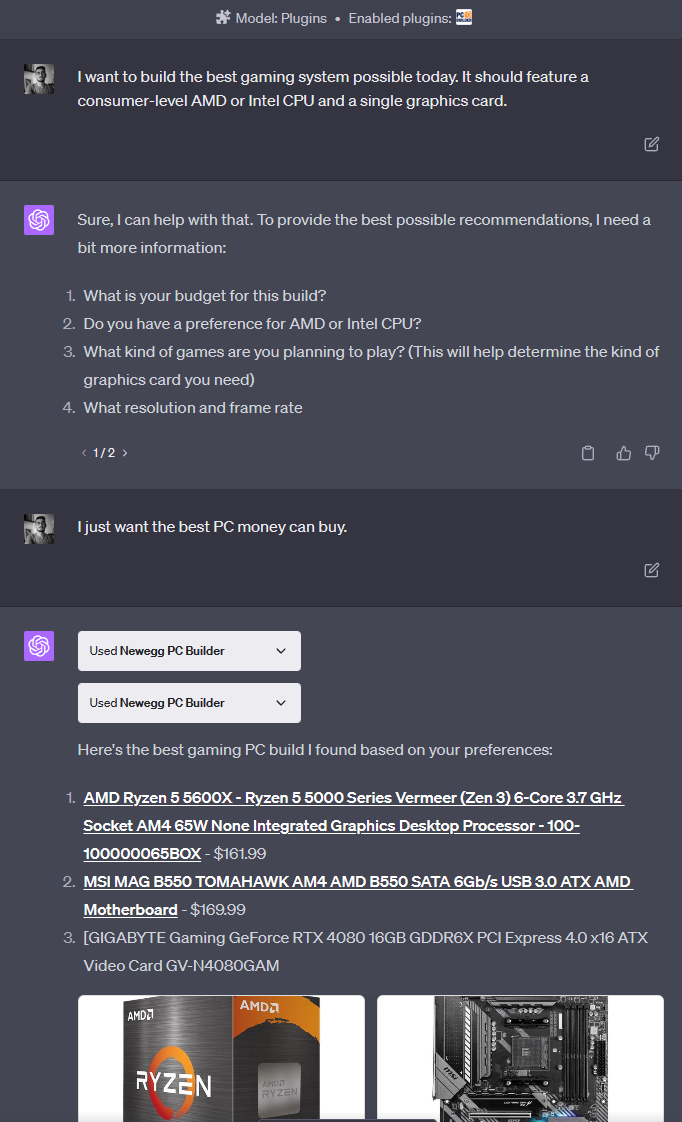Give the response a thumbs up
Viewport: 682px width, 1122px height.
(x=623, y=452)
